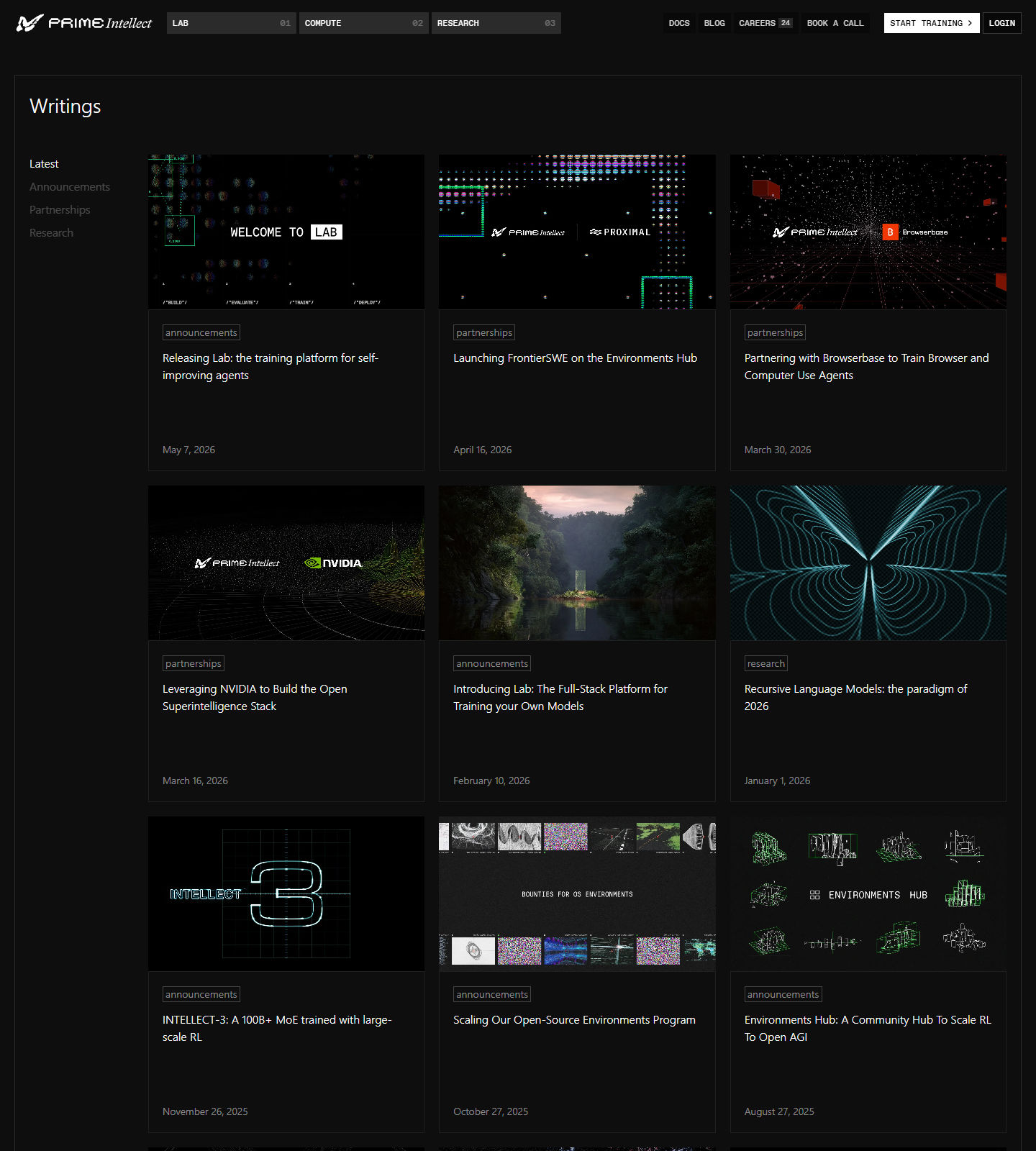Click the LOGIN button
Image resolution: width=1036 pixels, height=1151 pixels.
point(1001,23)
